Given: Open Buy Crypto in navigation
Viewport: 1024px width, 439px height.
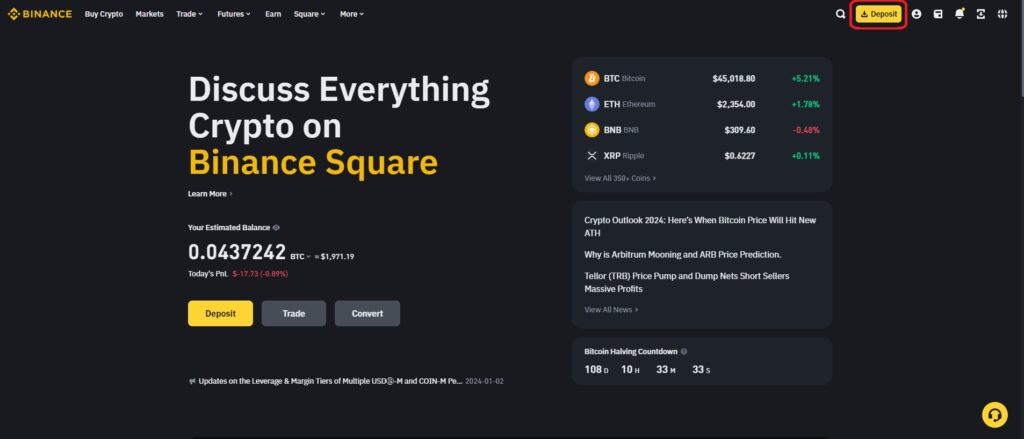Looking at the screenshot, I should 104,14.
